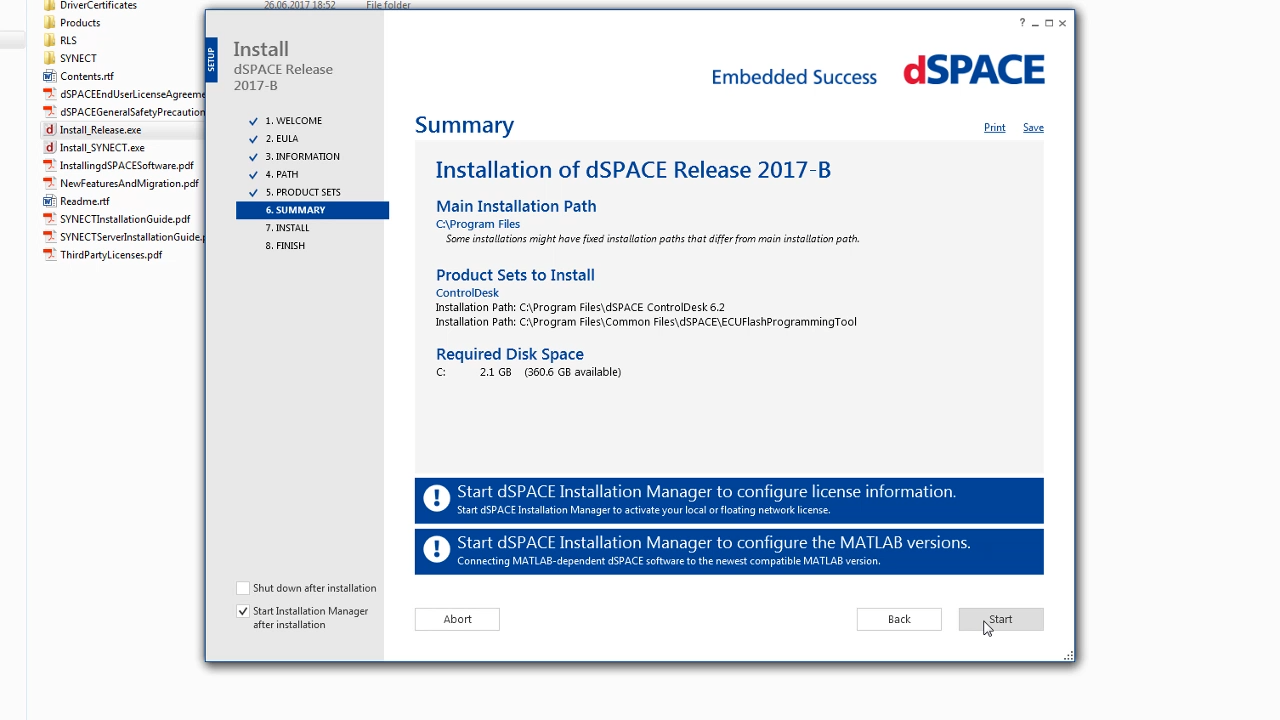
Task: Click the Products folder icon
Action: coord(49,23)
